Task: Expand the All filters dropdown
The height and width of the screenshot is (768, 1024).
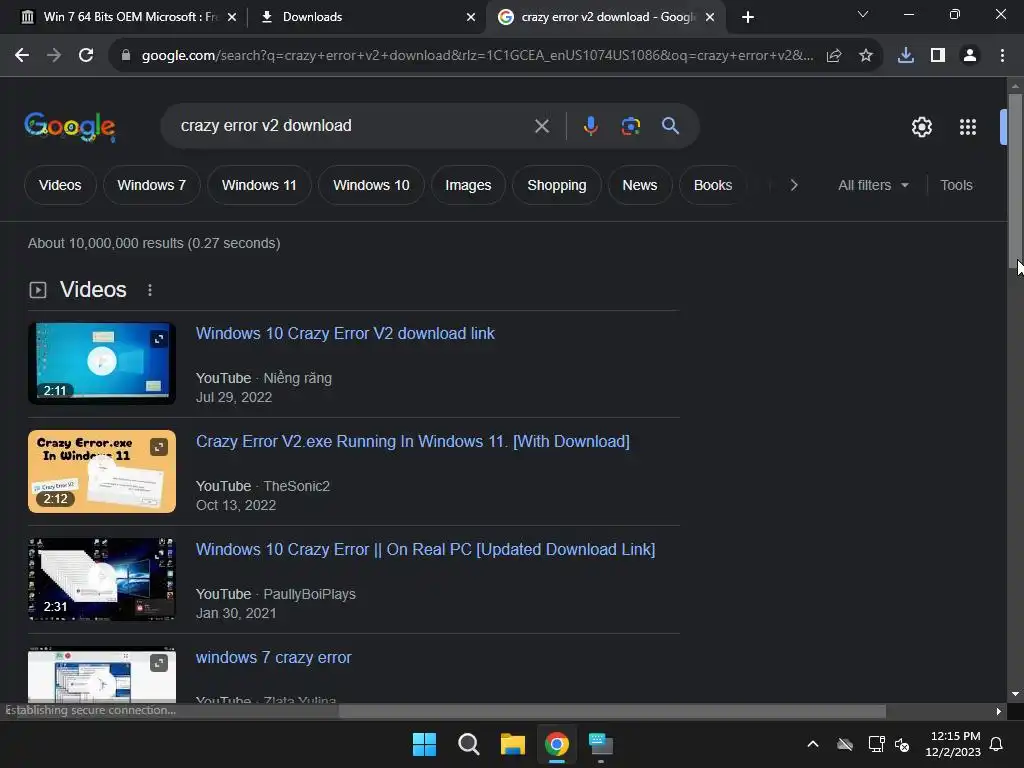Action: (x=873, y=185)
